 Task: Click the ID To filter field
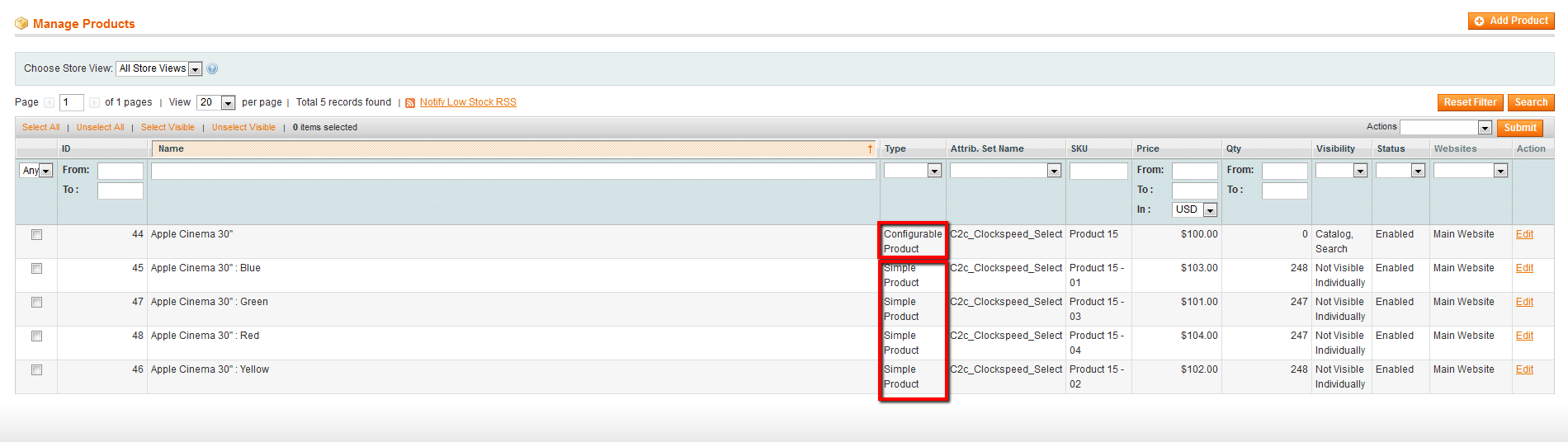pyautogui.click(x=120, y=190)
